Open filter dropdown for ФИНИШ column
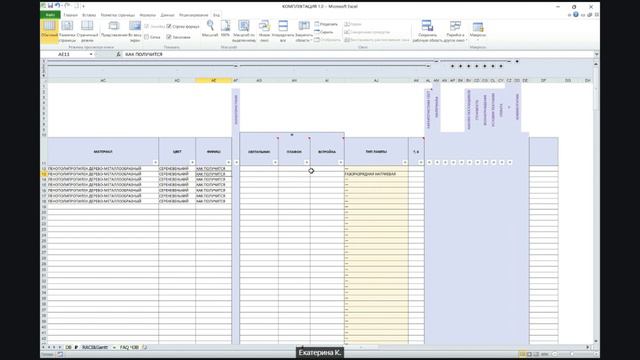The height and width of the screenshot is (360, 640). 229,162
